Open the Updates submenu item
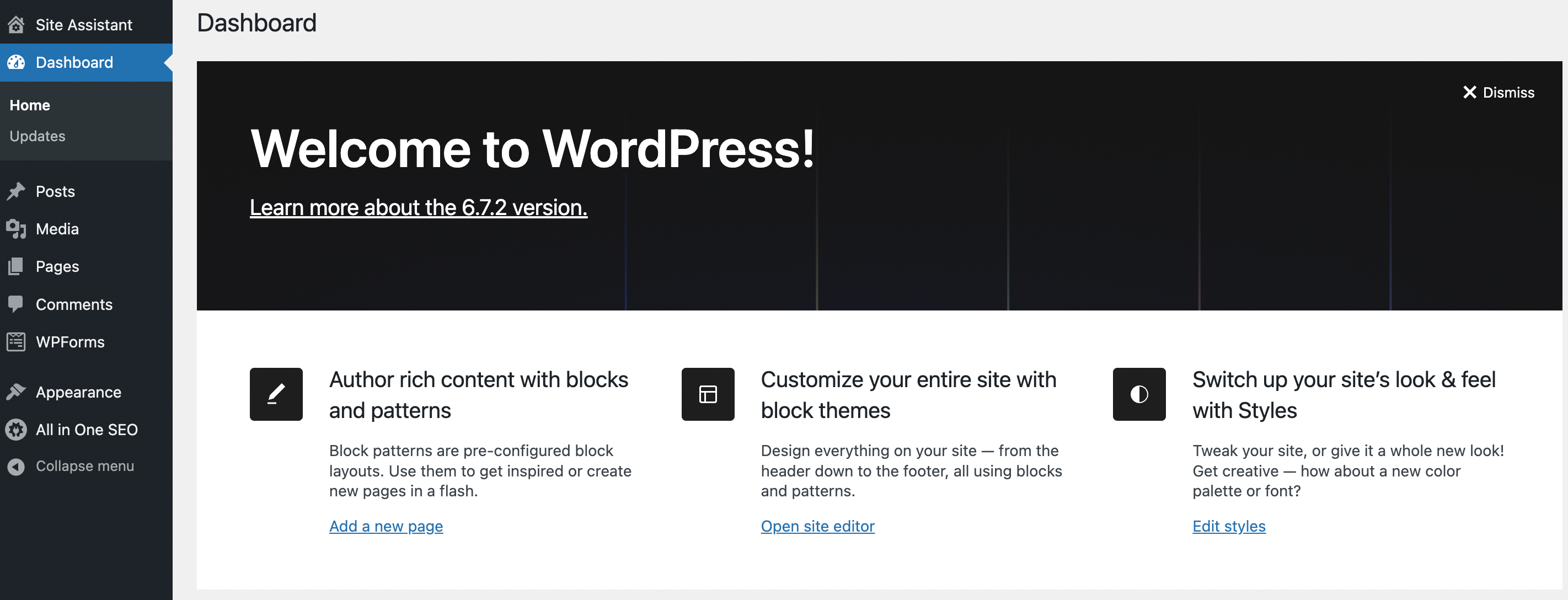The width and height of the screenshot is (1568, 600). pyautogui.click(x=37, y=136)
